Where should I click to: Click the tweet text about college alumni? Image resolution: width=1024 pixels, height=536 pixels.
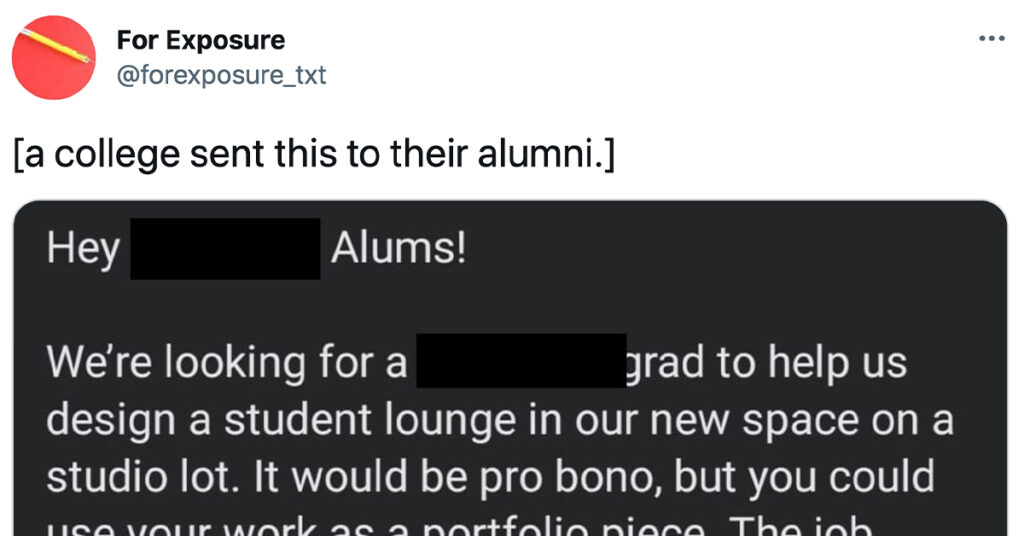314,155
